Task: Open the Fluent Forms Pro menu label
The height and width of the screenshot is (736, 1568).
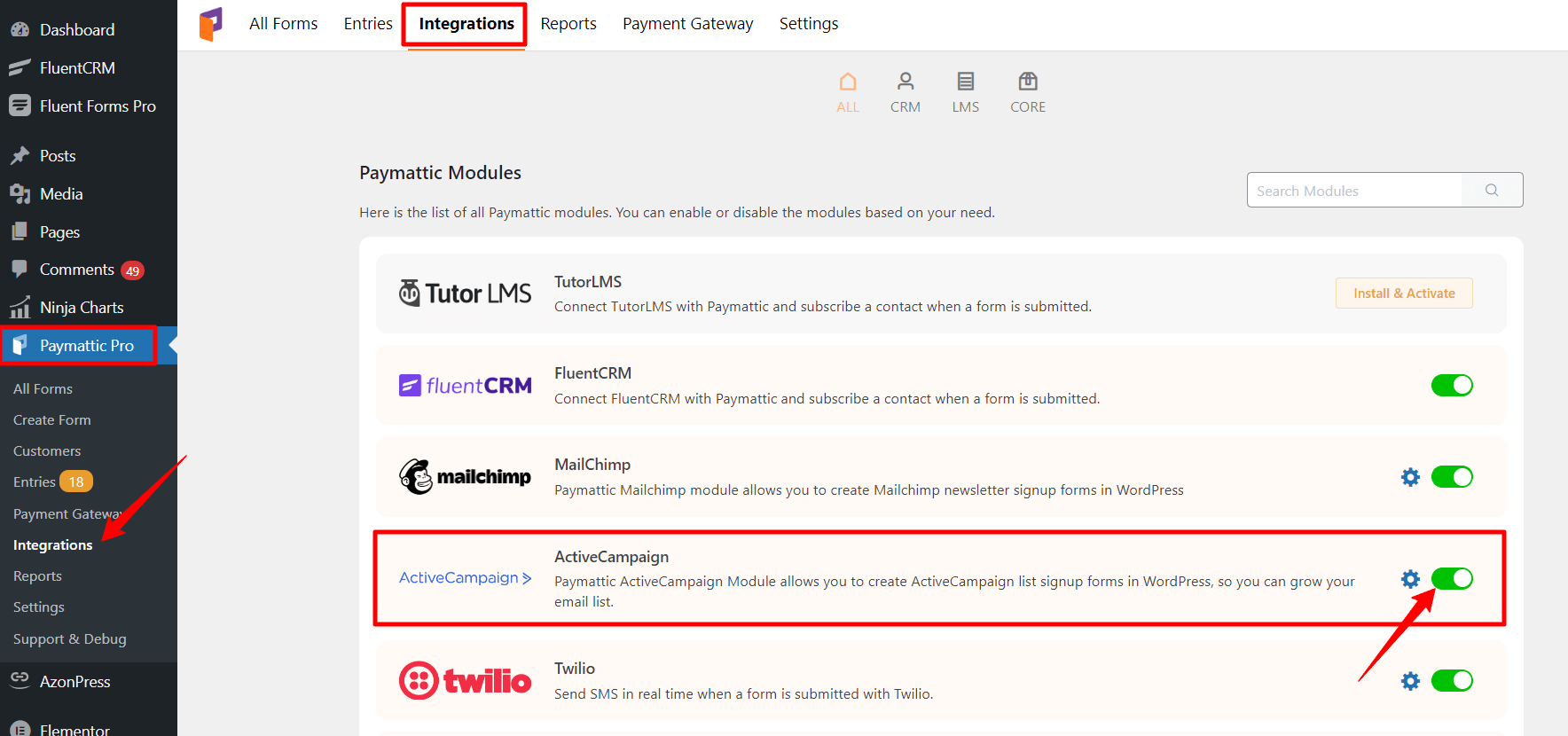Action: [98, 106]
